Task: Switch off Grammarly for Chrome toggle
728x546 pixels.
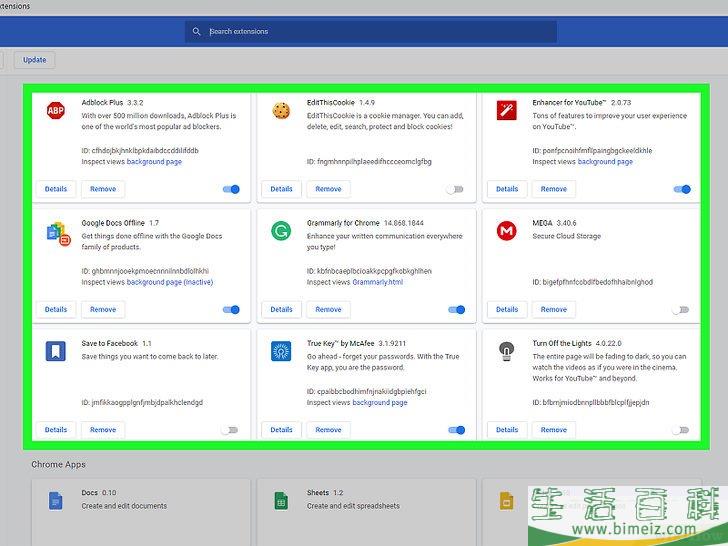Action: coord(456,310)
